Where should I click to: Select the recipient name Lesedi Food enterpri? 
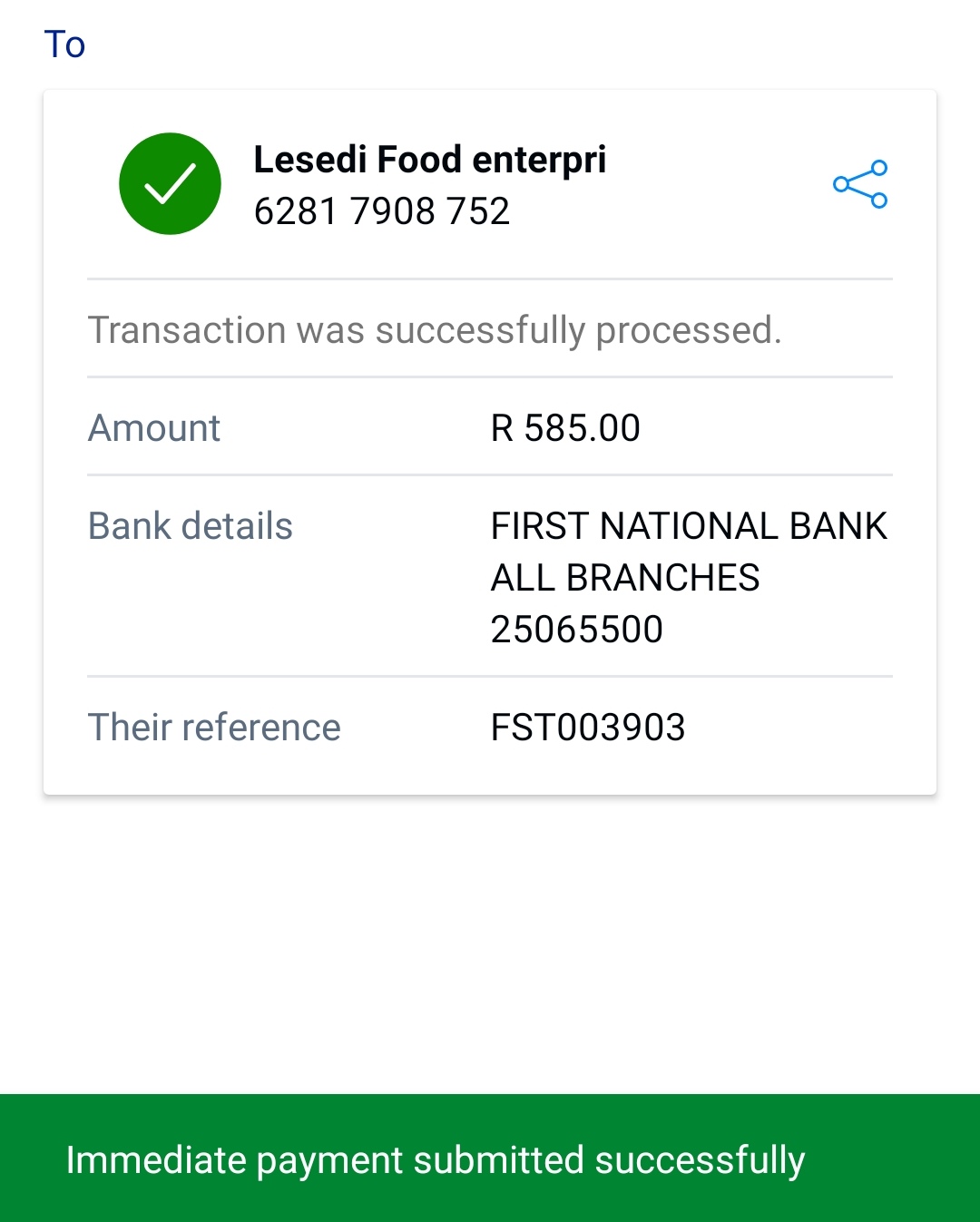(430, 160)
